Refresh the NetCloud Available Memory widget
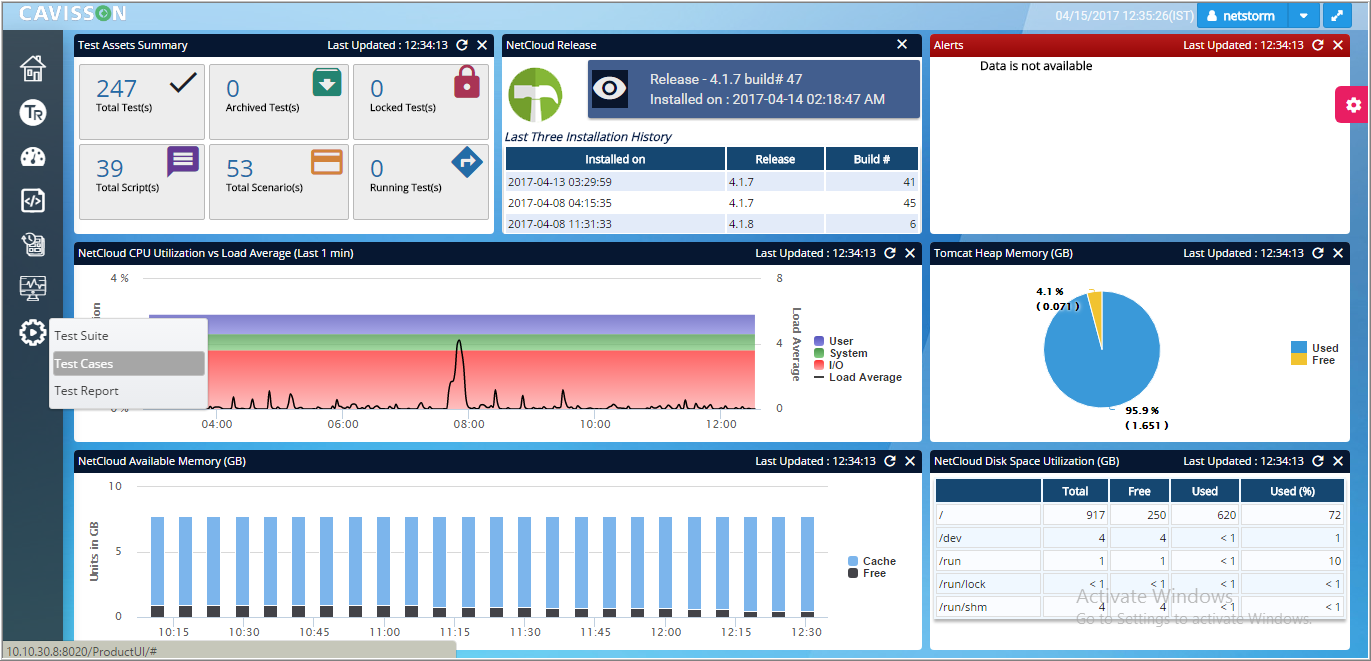 pyautogui.click(x=890, y=461)
